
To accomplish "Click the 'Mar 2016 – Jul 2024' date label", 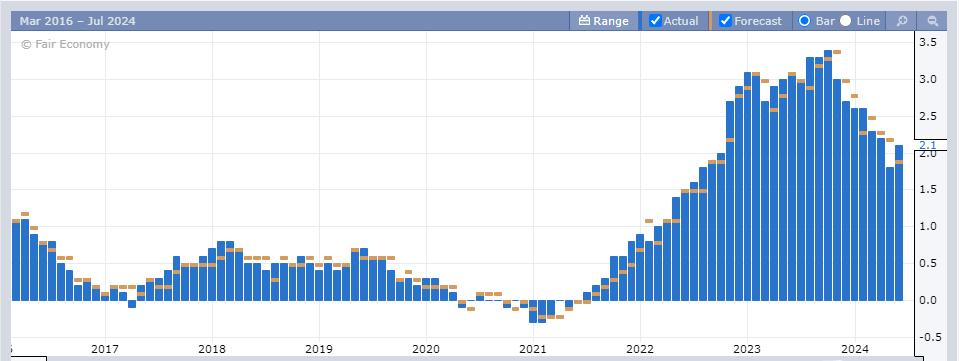I will point(78,21).
